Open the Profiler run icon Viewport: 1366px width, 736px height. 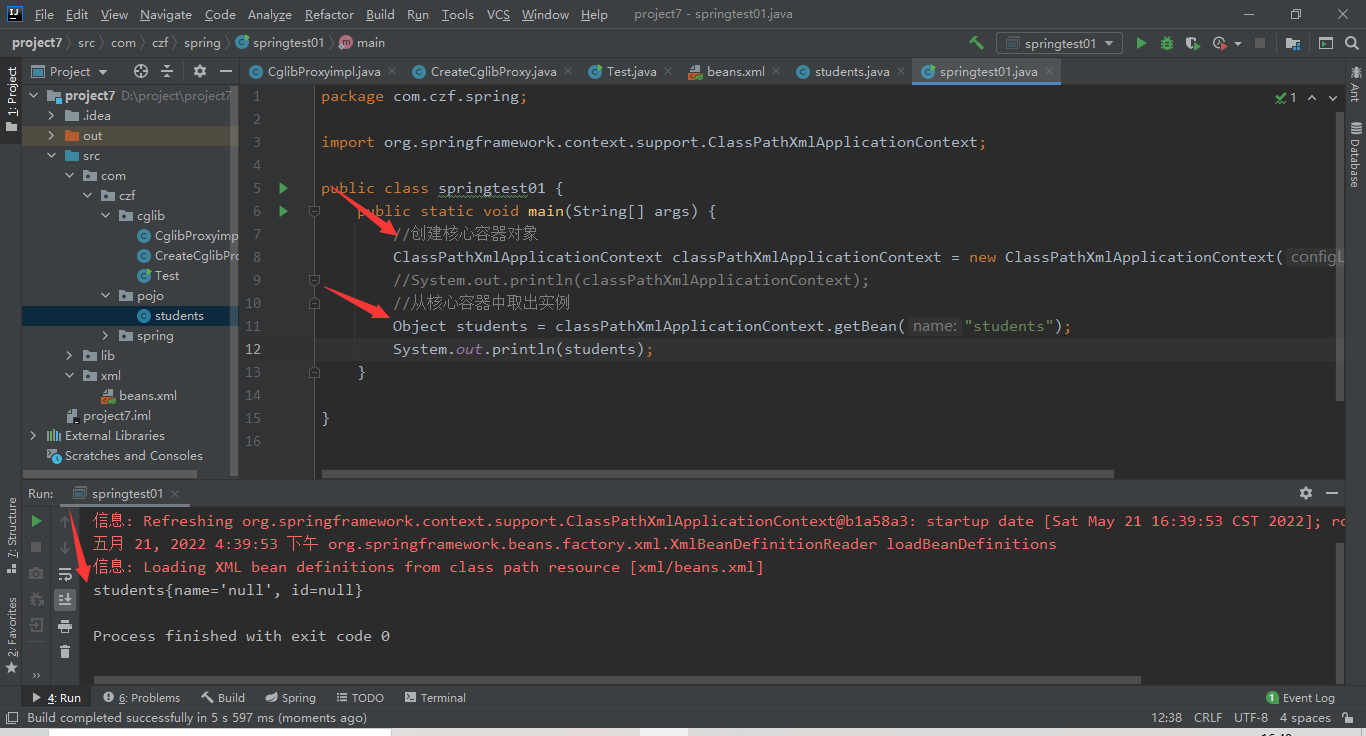coord(1219,43)
